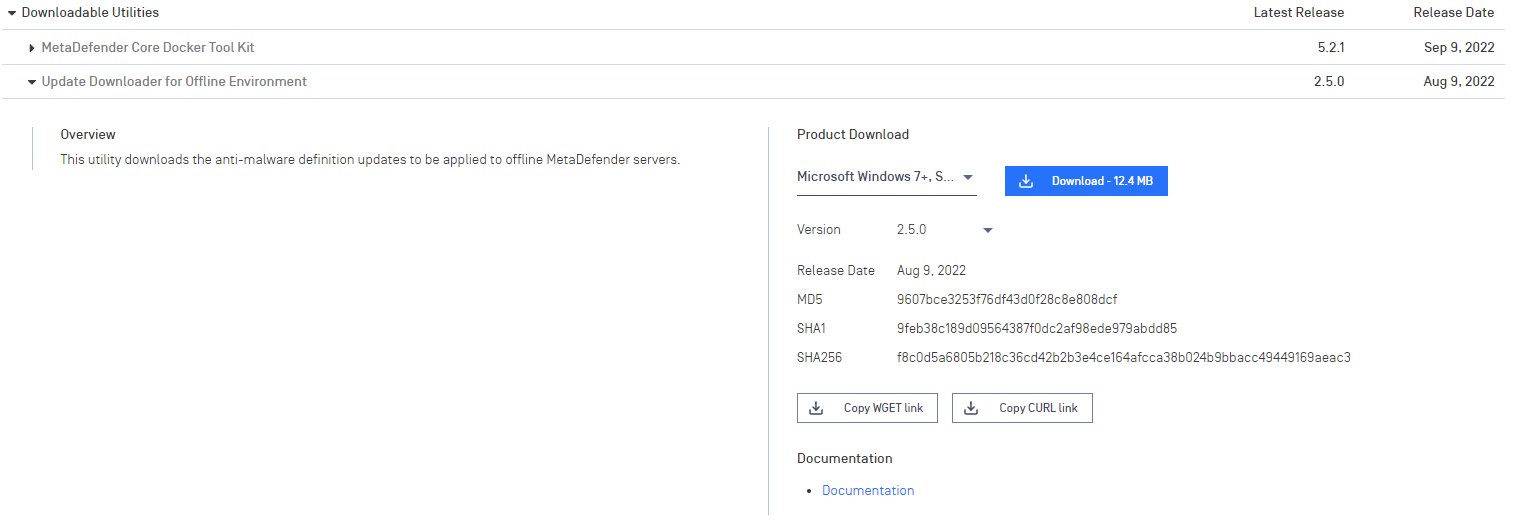Click the SHA256 label

click(x=819, y=357)
